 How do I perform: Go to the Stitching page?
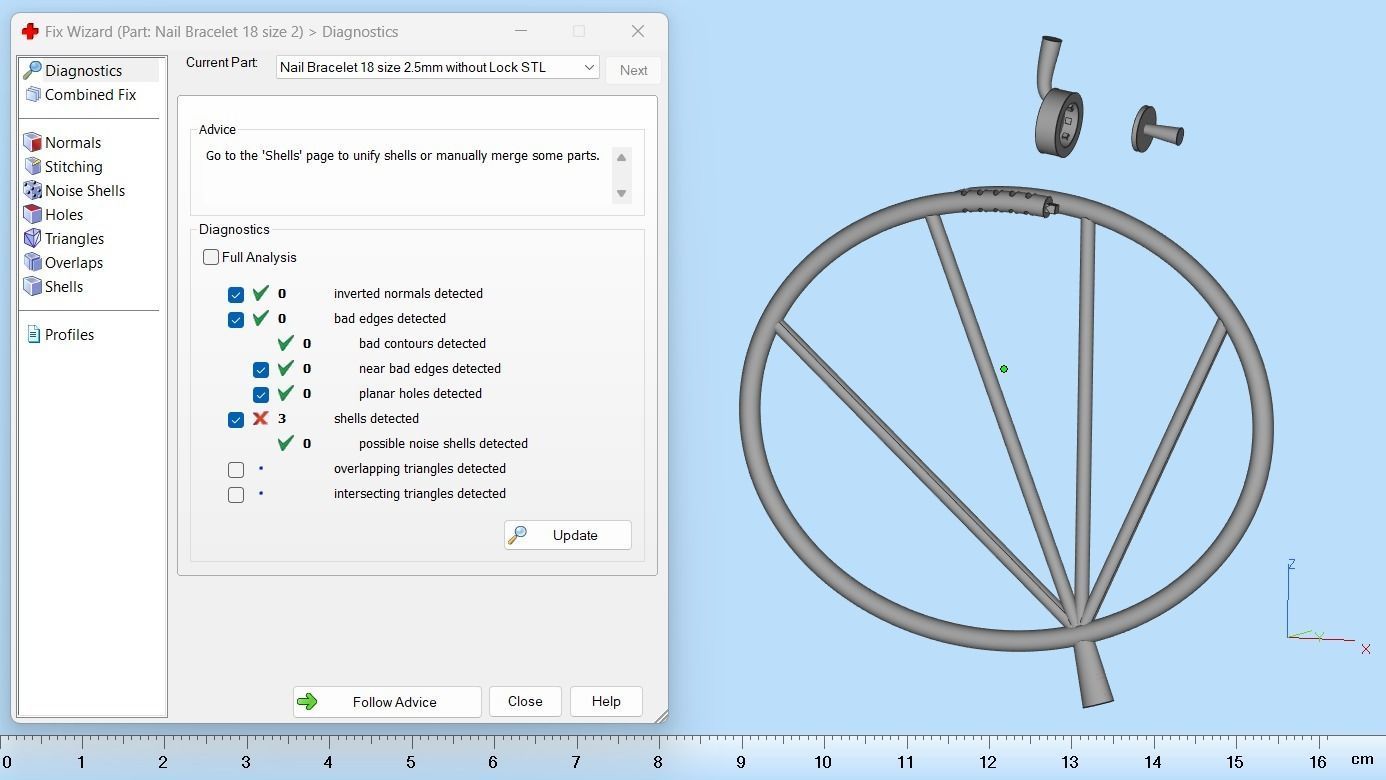[73, 166]
